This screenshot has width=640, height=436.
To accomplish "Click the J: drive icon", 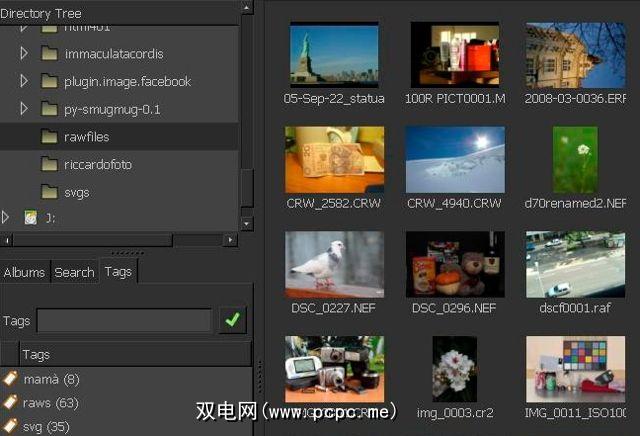I will 31,217.
